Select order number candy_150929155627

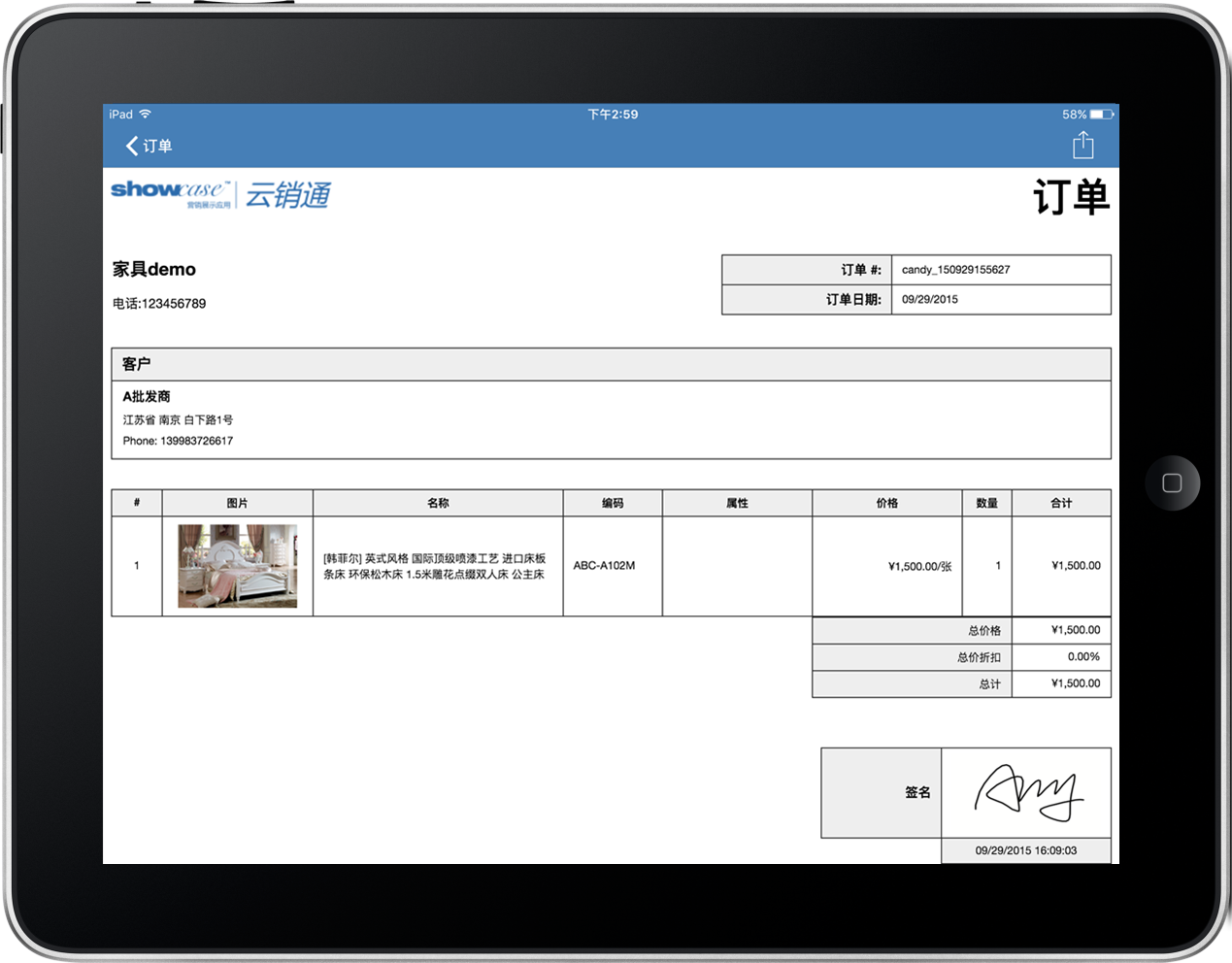coord(955,270)
